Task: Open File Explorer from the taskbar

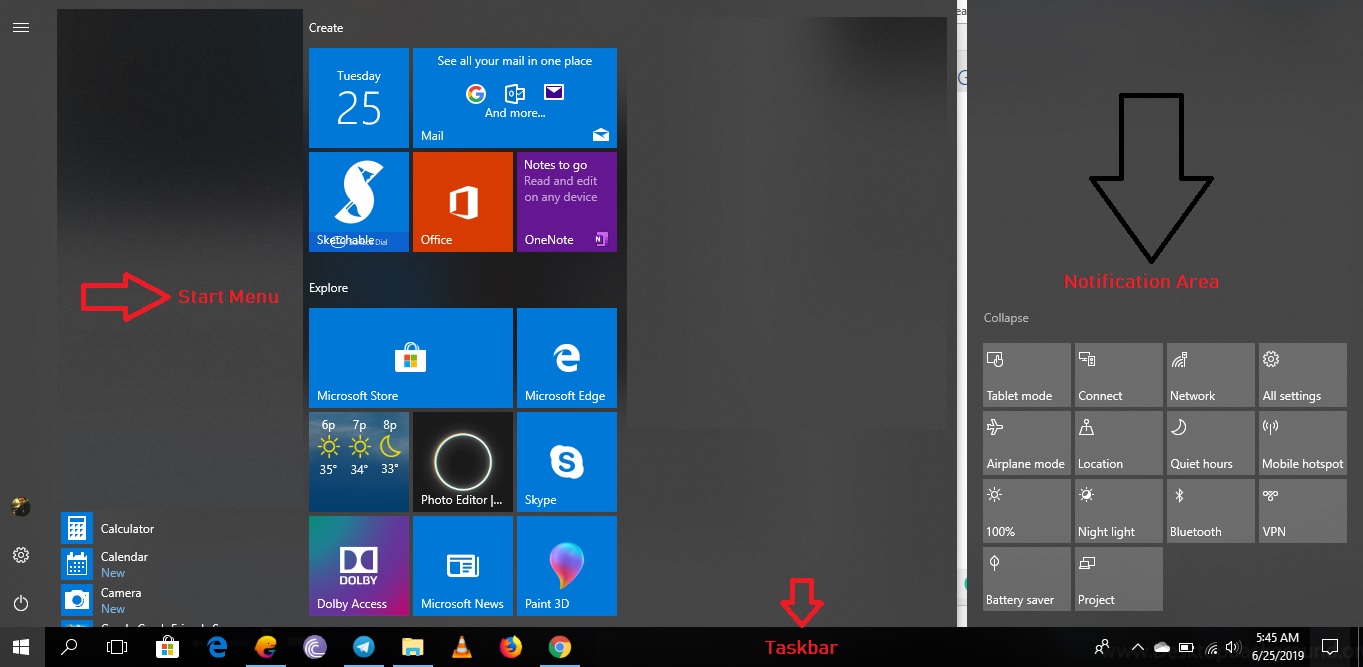Action: click(412, 647)
